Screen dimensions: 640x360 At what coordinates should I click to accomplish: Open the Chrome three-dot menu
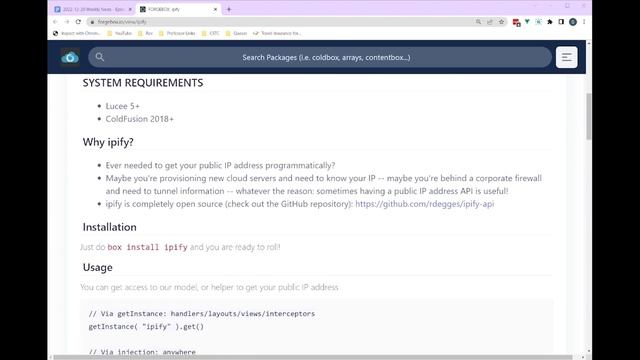(584, 22)
